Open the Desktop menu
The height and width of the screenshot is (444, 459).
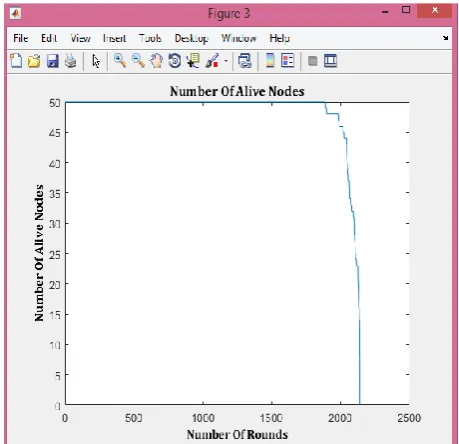192,39
